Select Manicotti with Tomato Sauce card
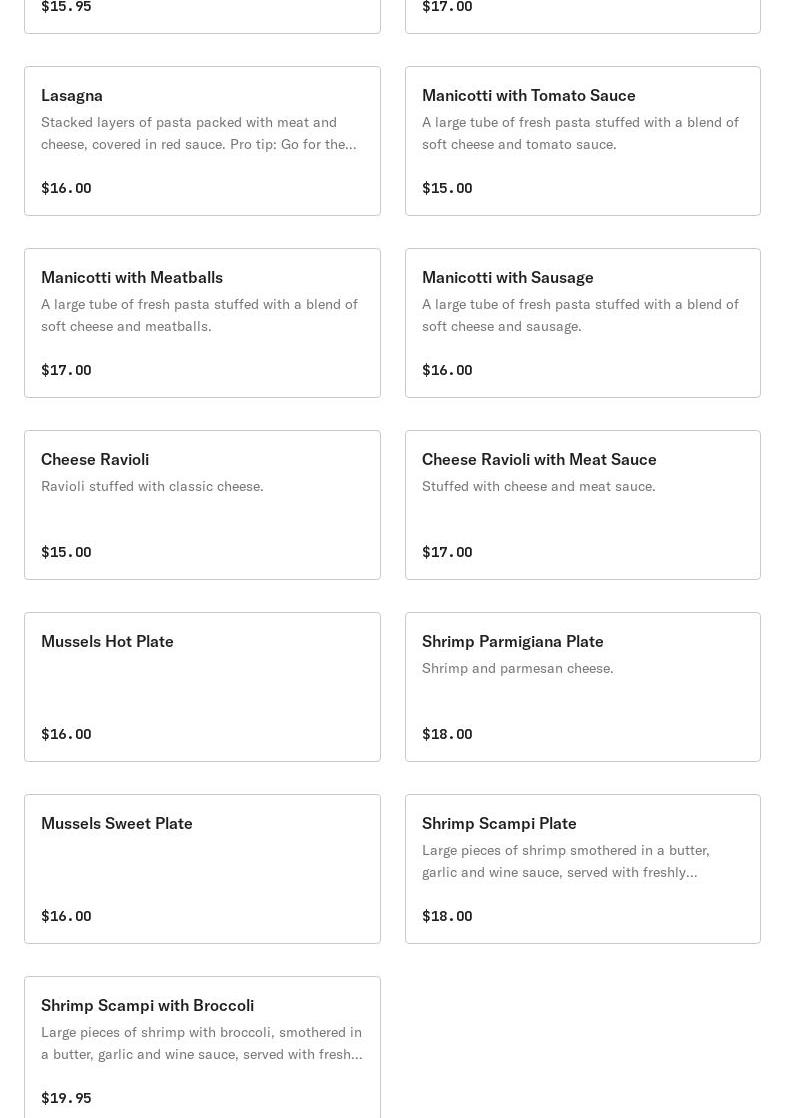 [582, 141]
